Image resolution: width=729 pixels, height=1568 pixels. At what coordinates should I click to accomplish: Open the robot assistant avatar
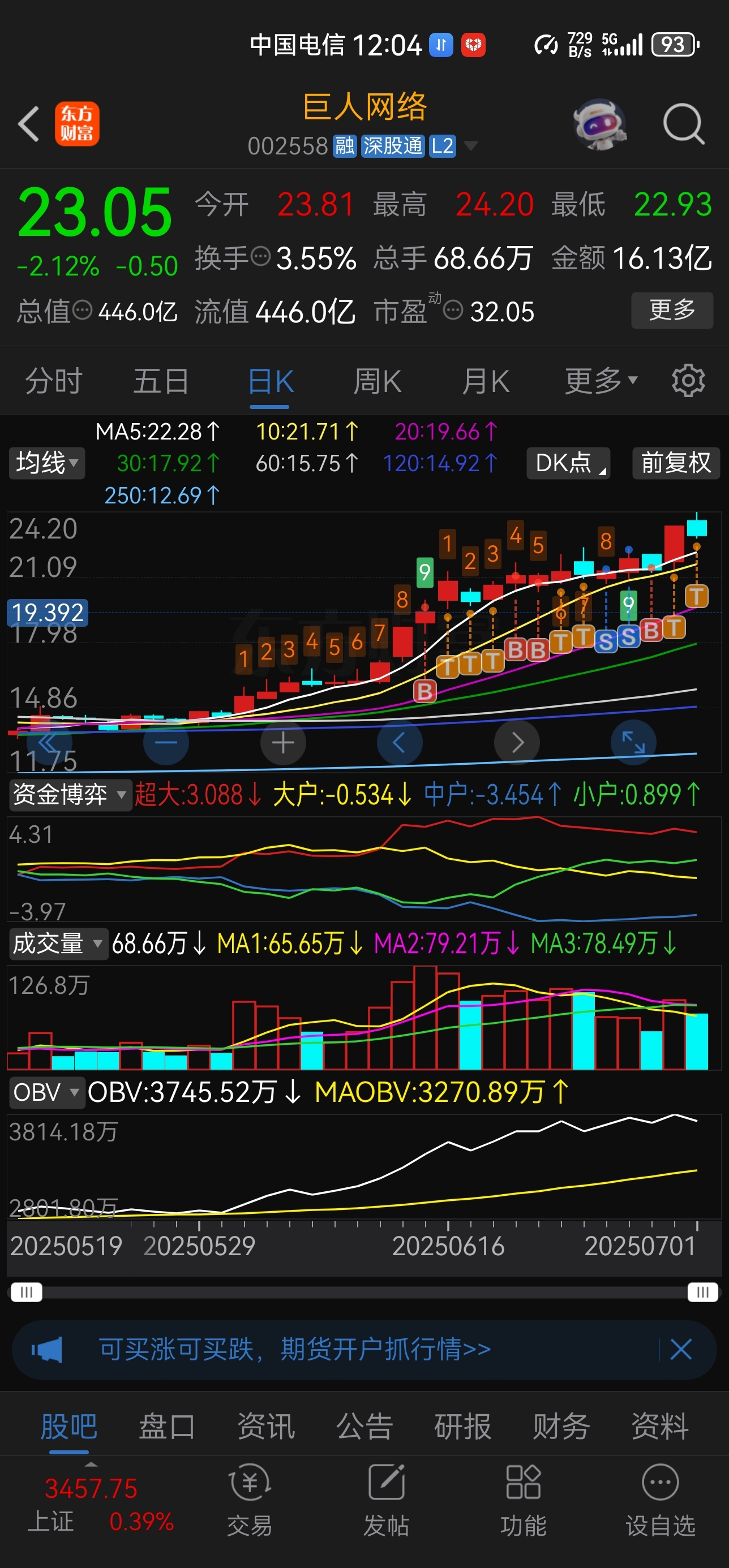pos(600,124)
